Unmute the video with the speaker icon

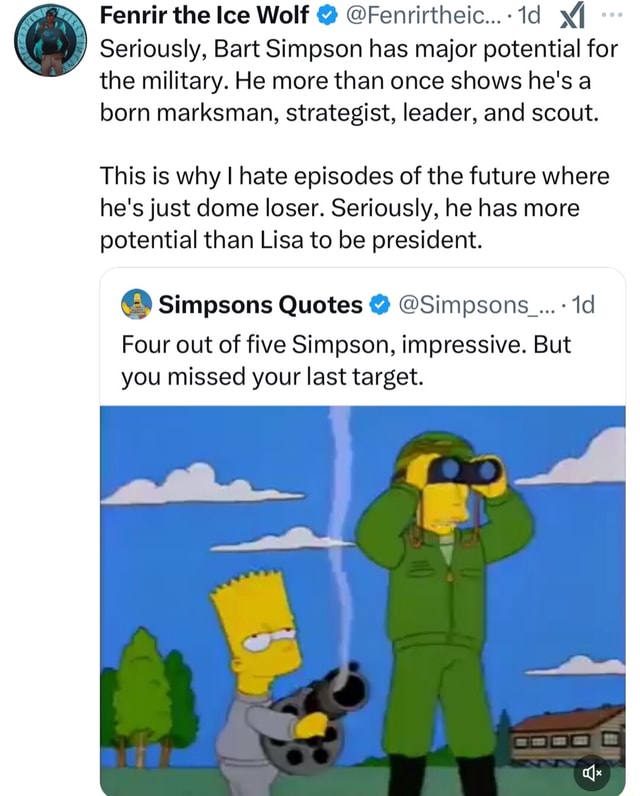pos(589,772)
